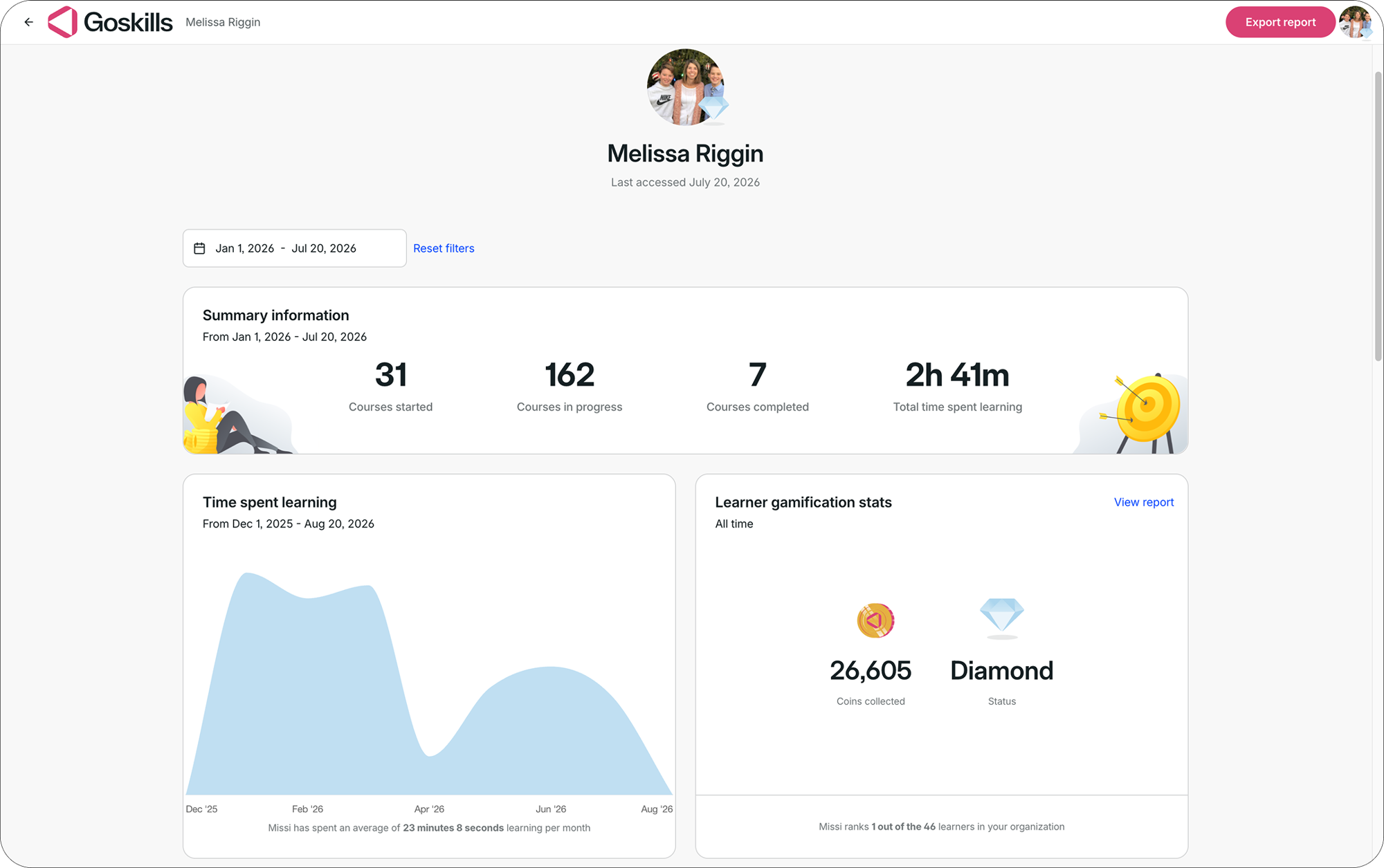Click the 162 Courses in progress value
Image resolution: width=1384 pixels, height=868 pixels.
(570, 375)
